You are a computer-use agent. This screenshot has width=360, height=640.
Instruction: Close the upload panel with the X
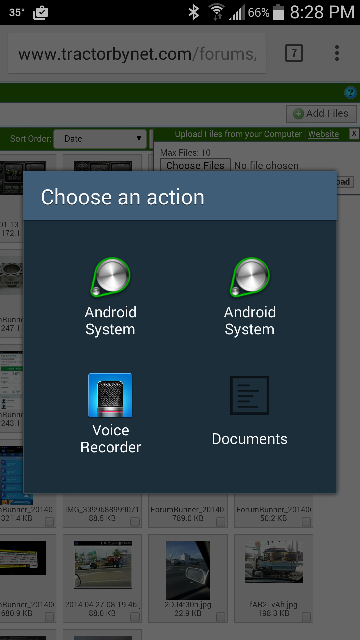pyautogui.click(x=354, y=133)
